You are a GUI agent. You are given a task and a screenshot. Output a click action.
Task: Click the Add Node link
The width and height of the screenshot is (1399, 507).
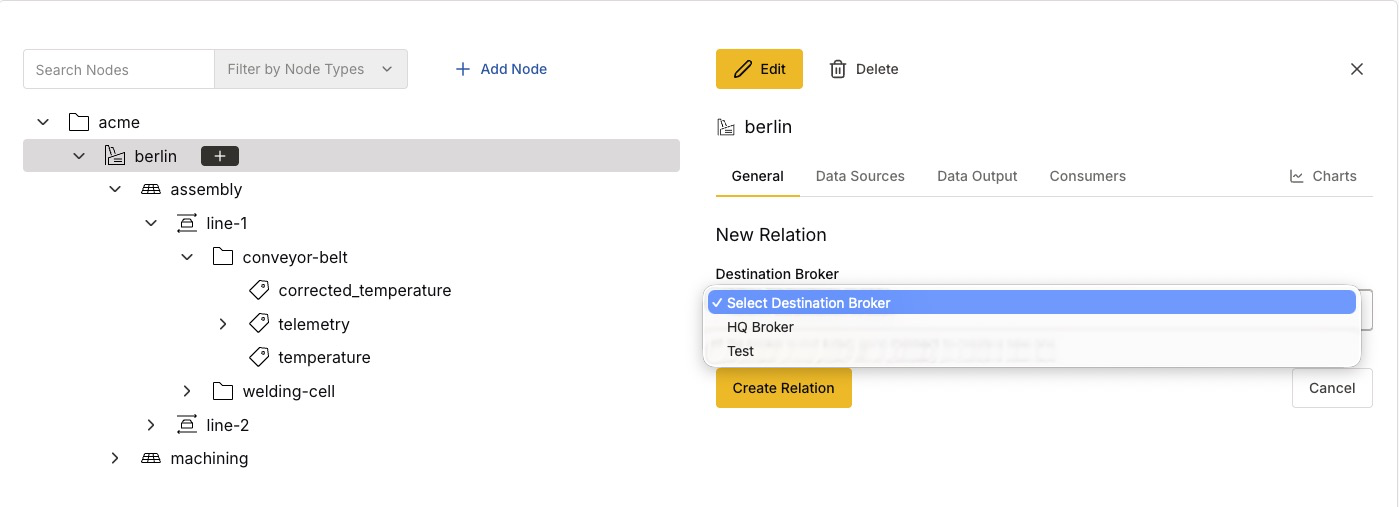click(501, 69)
